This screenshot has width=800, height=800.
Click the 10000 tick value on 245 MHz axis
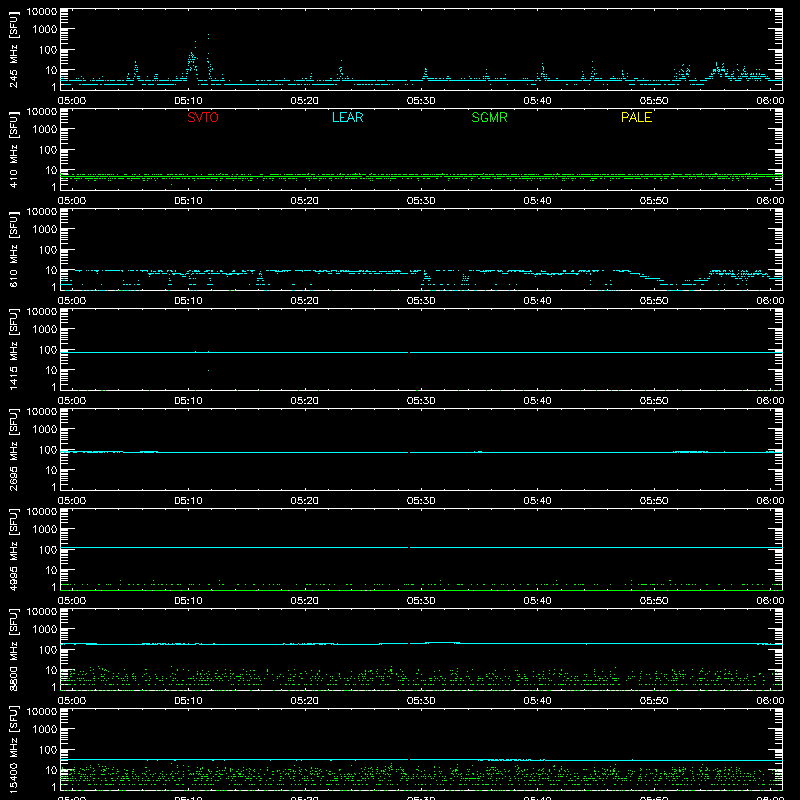[42, 12]
